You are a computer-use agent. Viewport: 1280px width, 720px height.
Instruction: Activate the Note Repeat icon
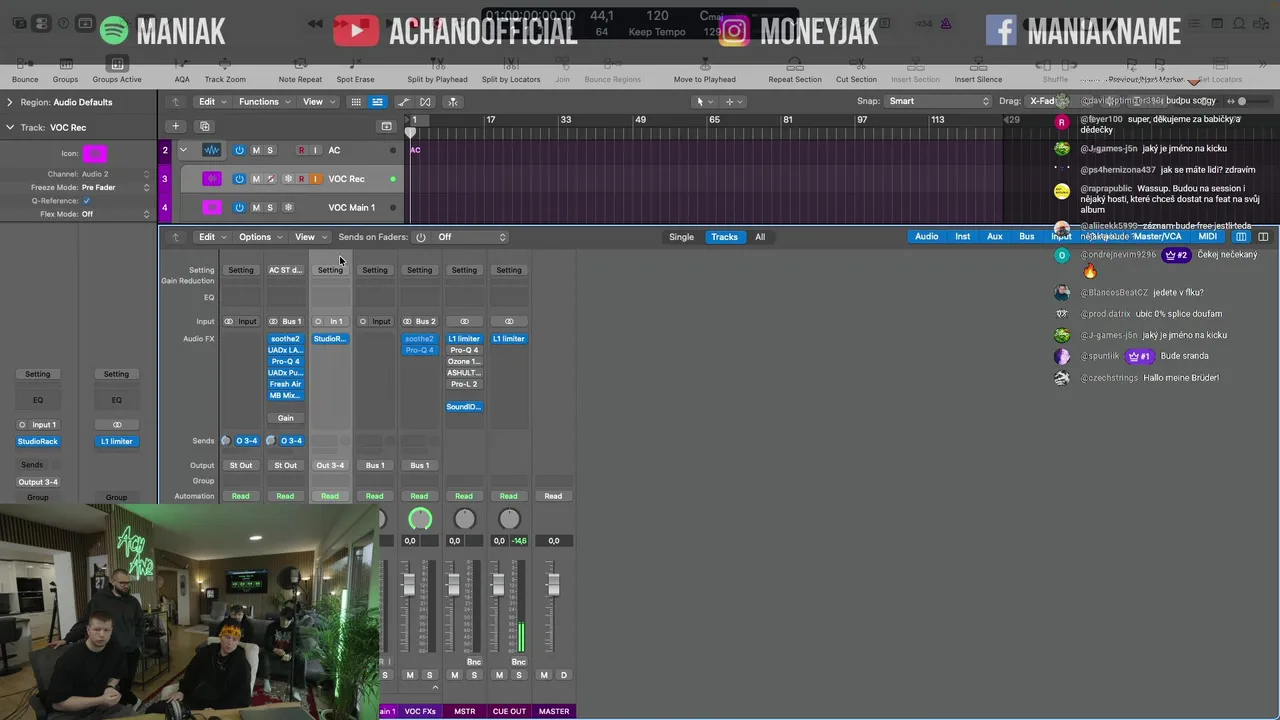(x=300, y=64)
